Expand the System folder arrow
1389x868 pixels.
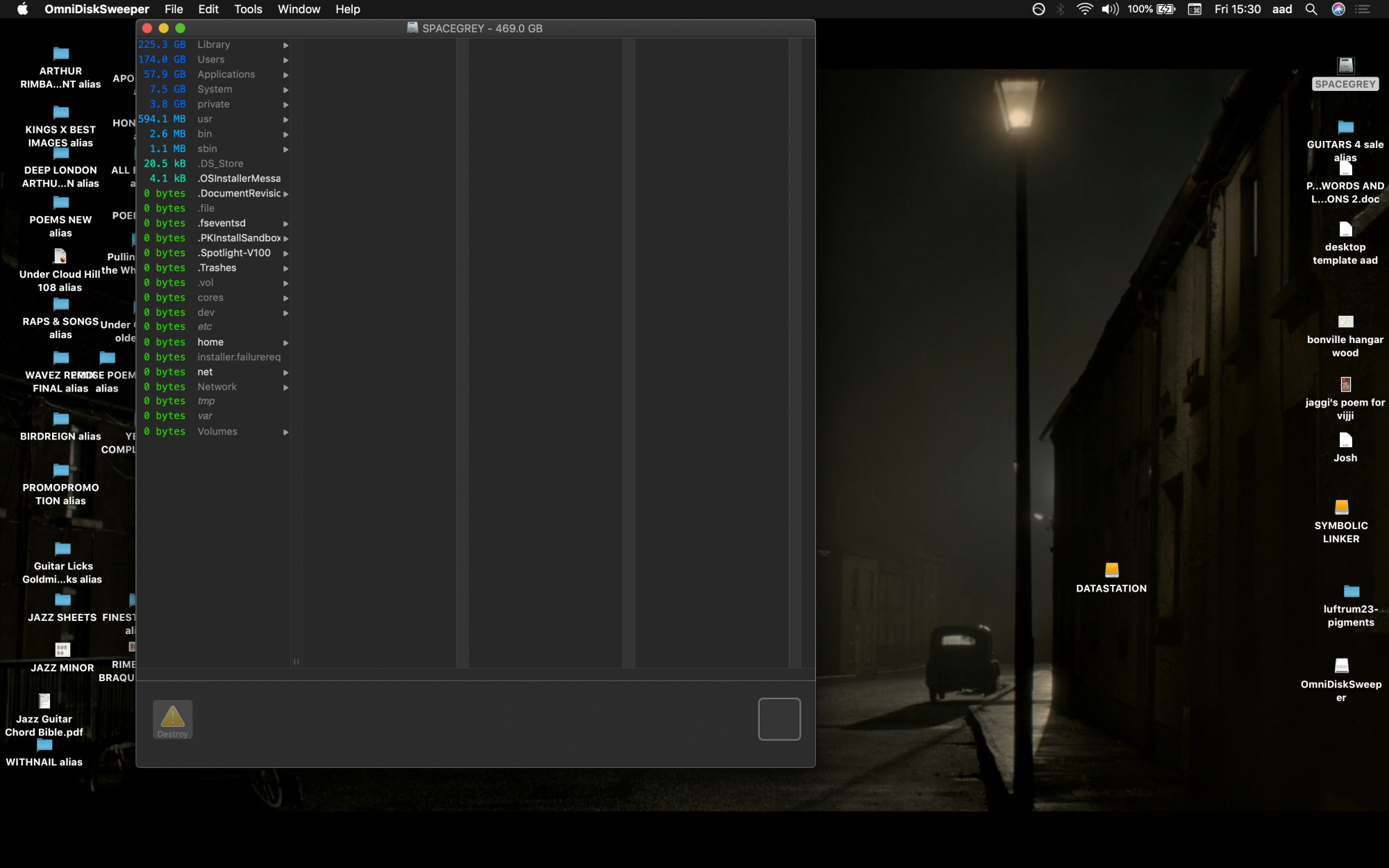pos(285,90)
